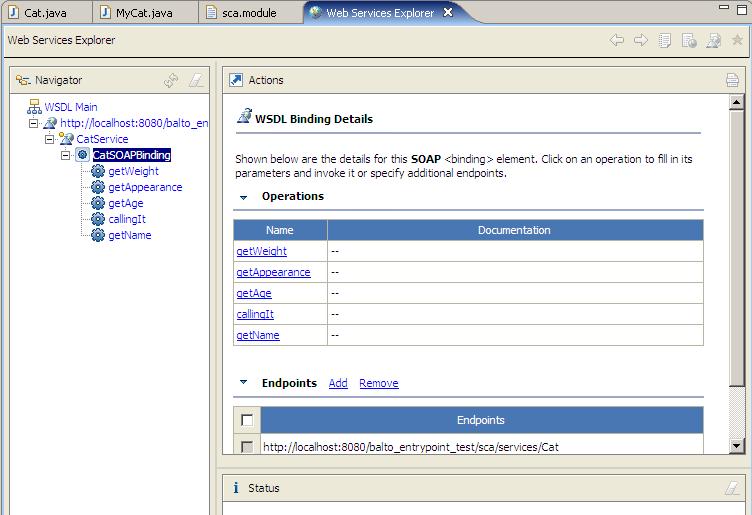
Task: Click the Navigator clear eraser icon
Action: point(196,80)
